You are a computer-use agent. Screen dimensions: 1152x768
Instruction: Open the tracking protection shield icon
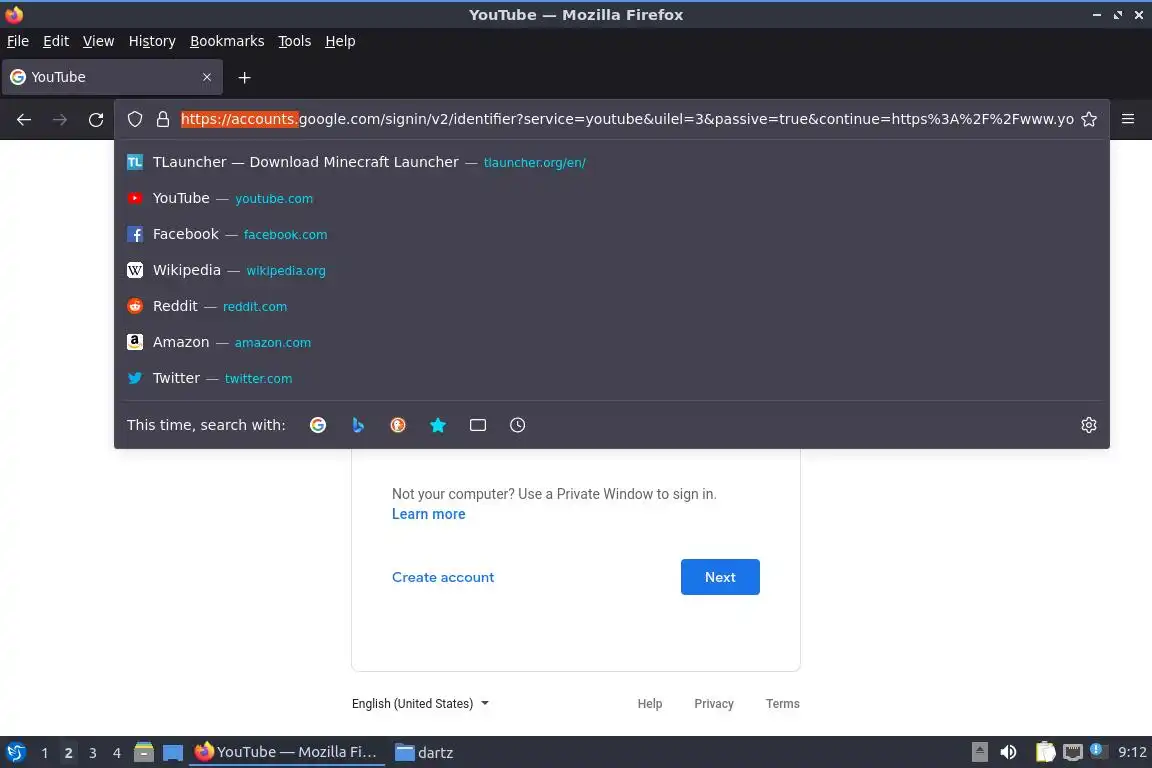pos(134,119)
